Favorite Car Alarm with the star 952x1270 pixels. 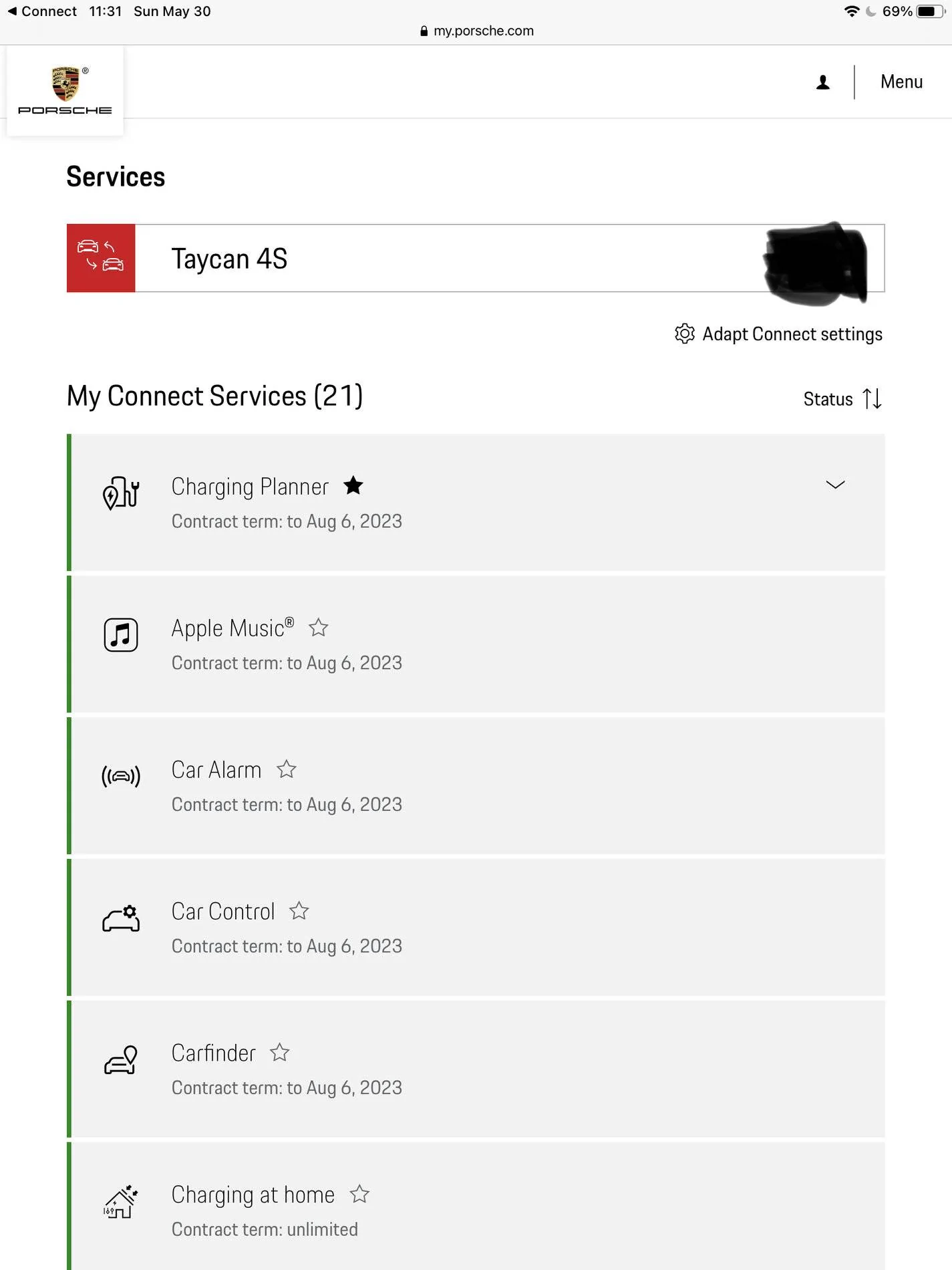pyautogui.click(x=287, y=769)
